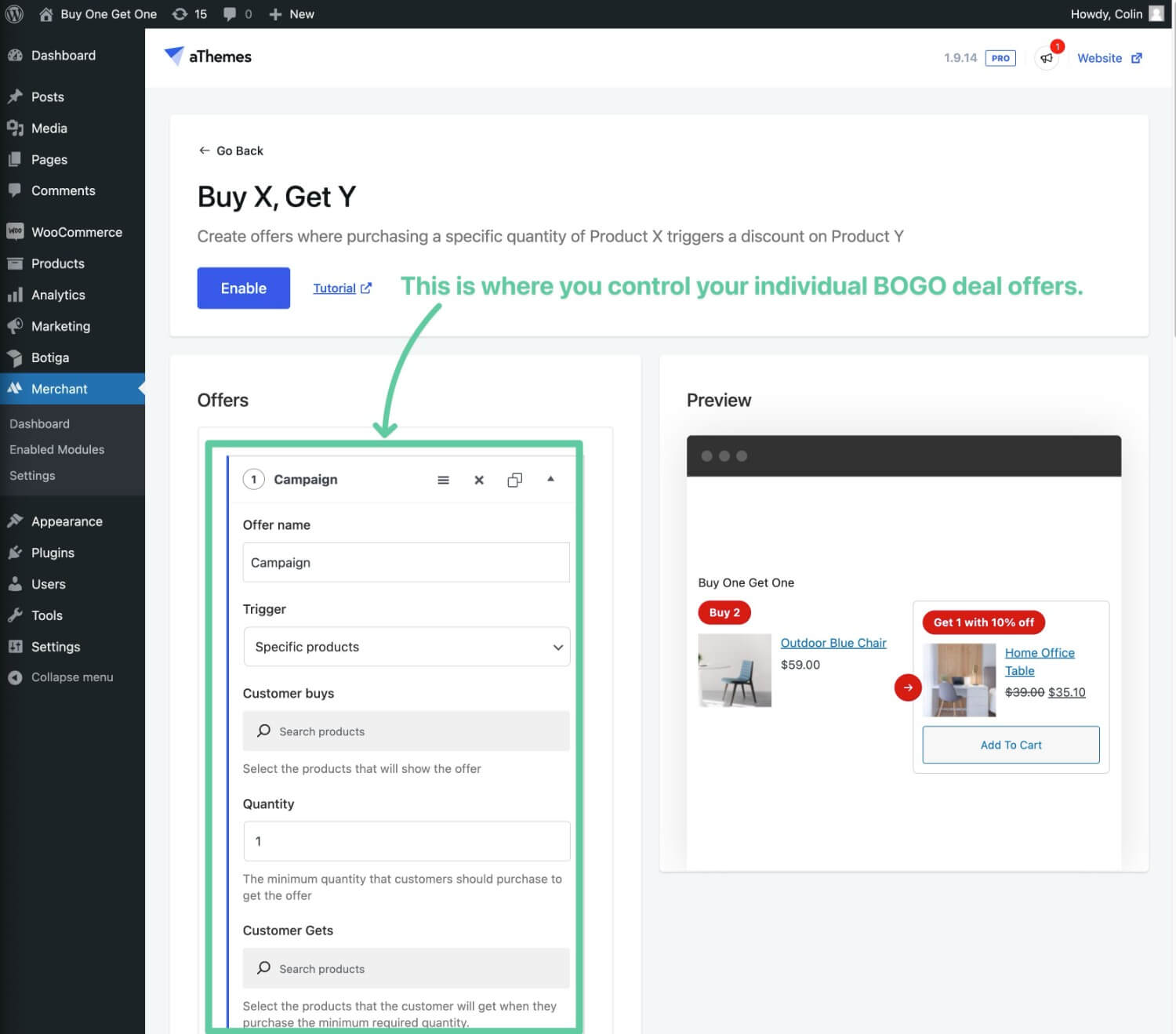Screen dimensions: 1176x1034
Task: Open the Trigger Specific products dropdown
Action: (x=407, y=647)
